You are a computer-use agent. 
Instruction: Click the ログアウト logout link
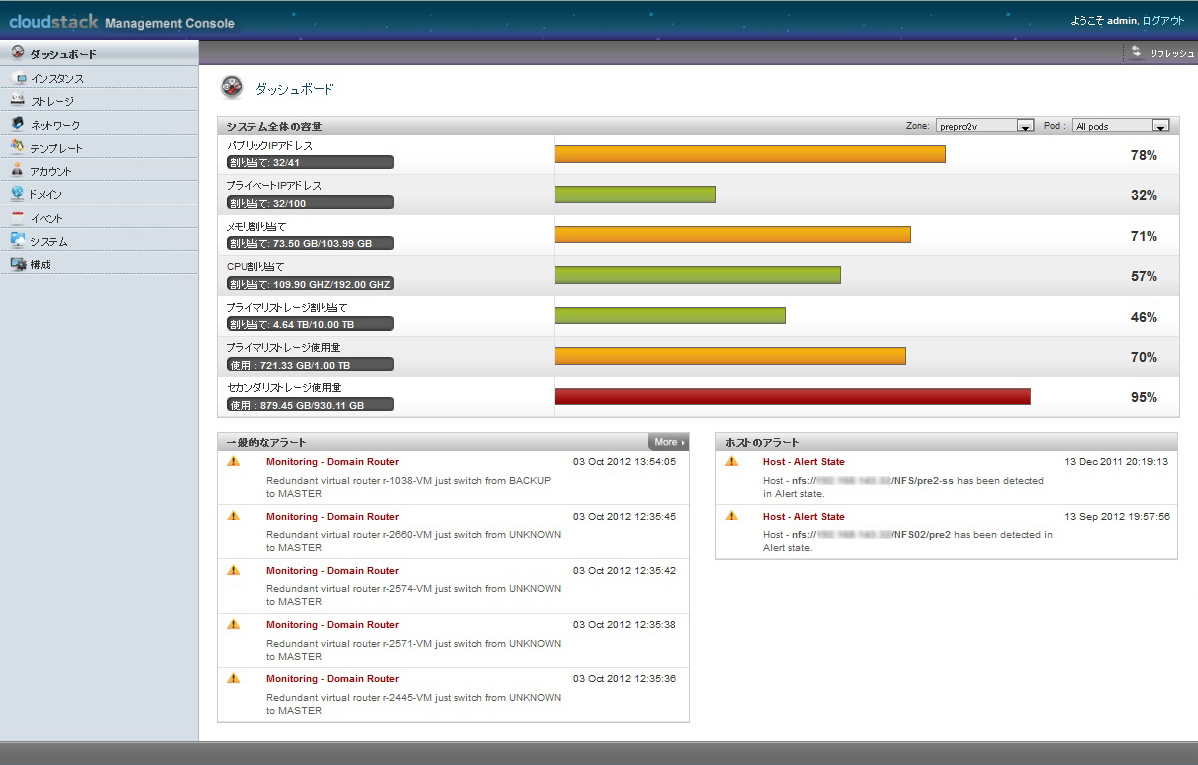pyautogui.click(x=1163, y=21)
